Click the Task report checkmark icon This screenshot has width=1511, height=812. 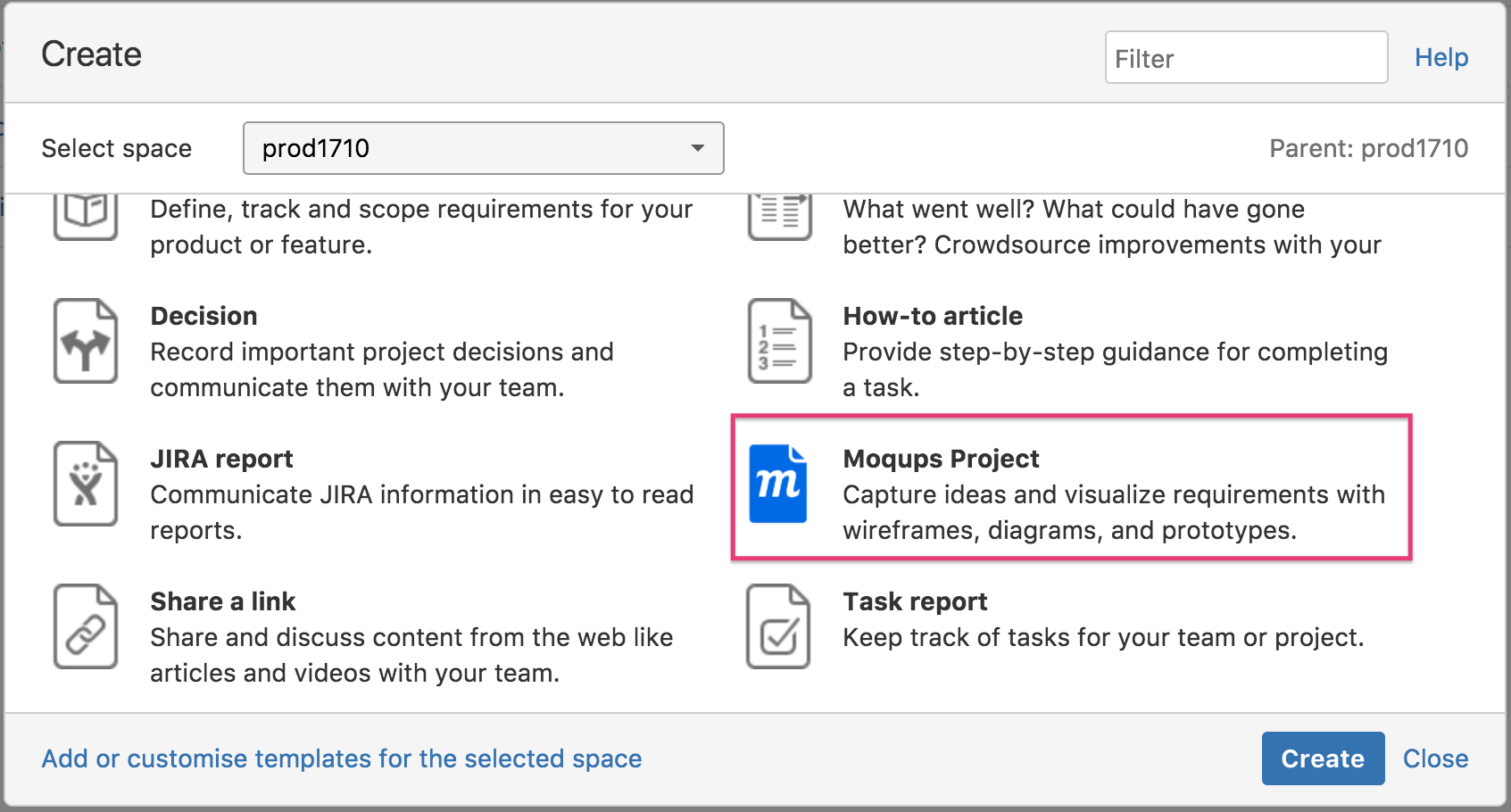tap(778, 626)
